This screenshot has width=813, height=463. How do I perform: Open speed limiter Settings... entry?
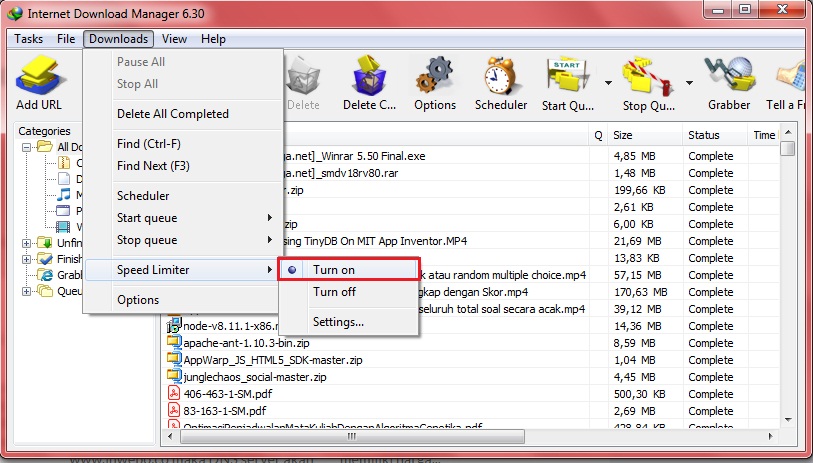(338, 322)
